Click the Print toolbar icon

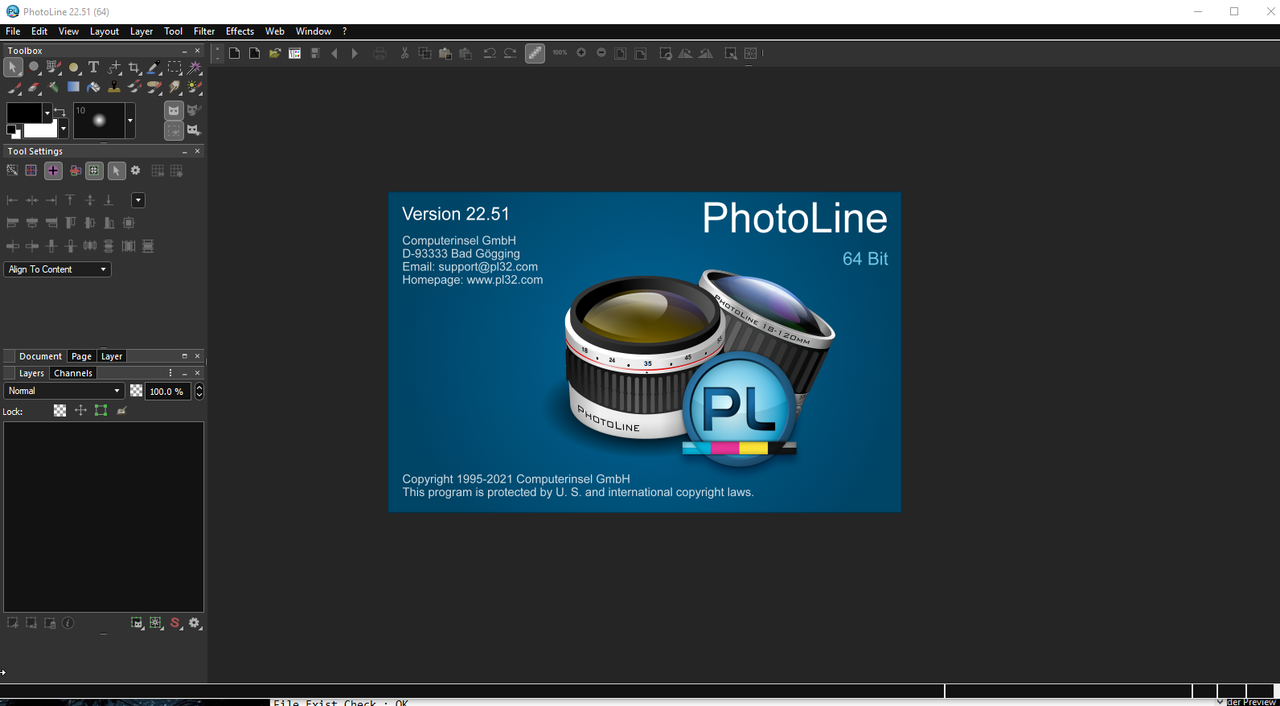[379, 53]
